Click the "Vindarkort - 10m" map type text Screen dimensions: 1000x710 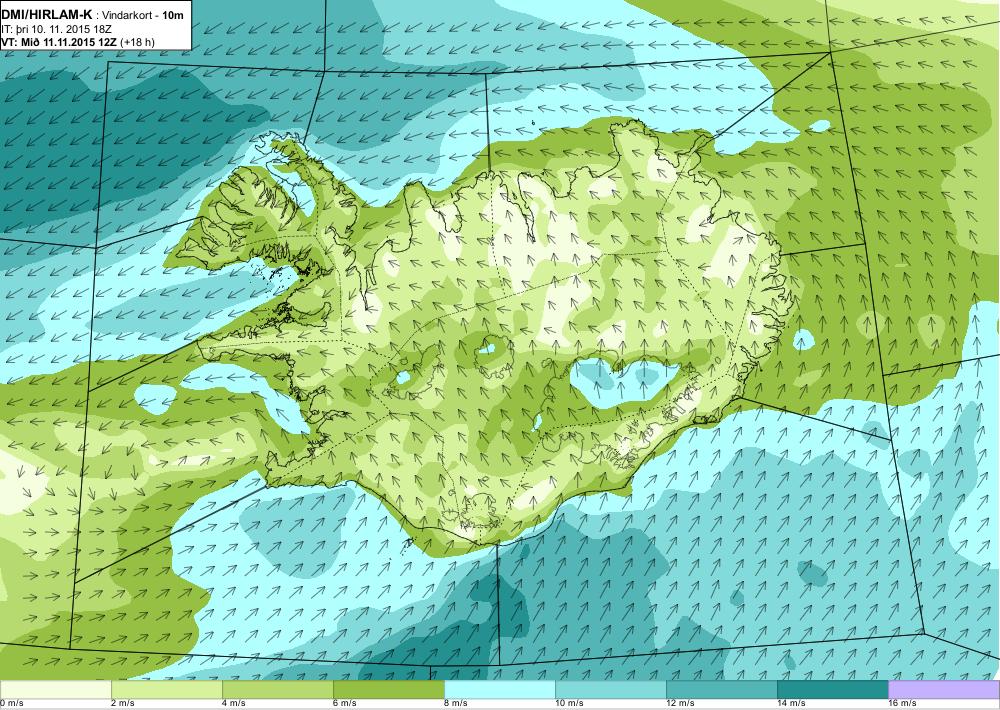pos(142,15)
